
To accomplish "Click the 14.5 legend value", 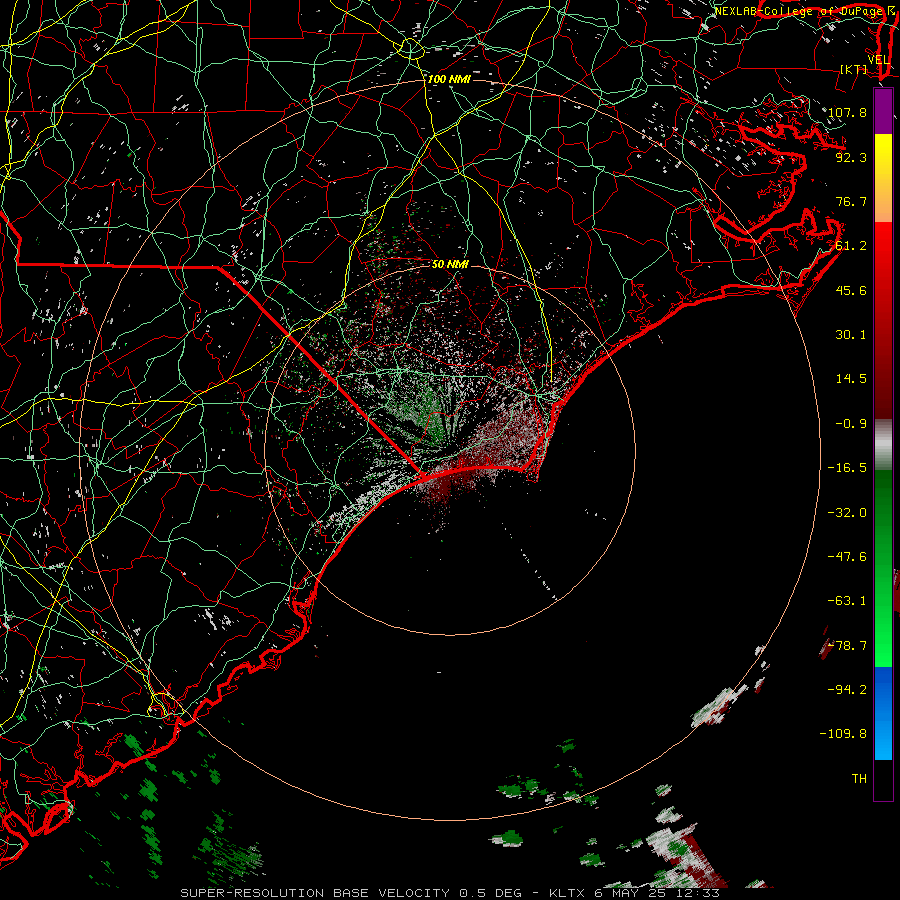I will click(x=851, y=379).
